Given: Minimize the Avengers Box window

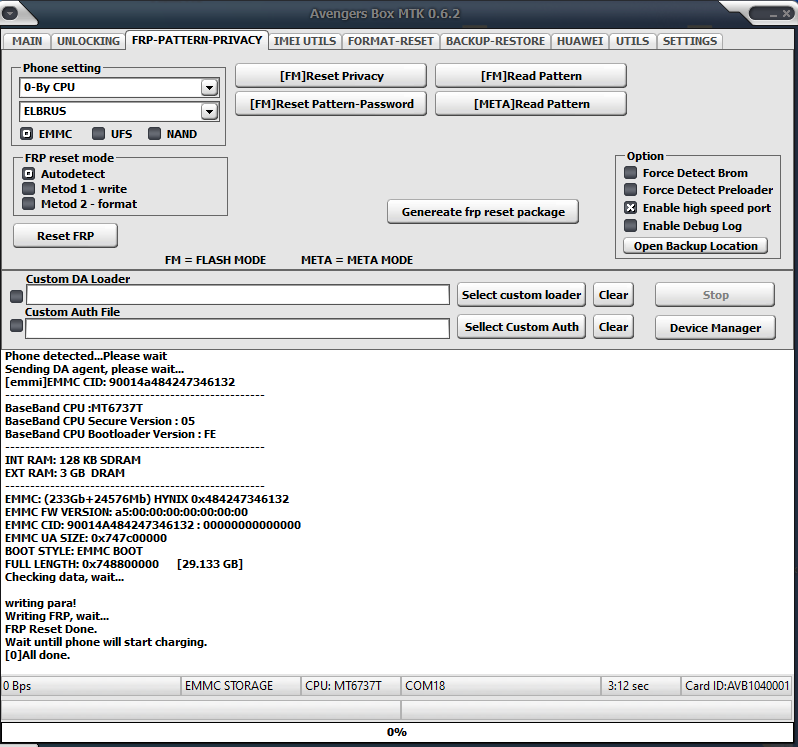Looking at the screenshot, I should 774,14.
